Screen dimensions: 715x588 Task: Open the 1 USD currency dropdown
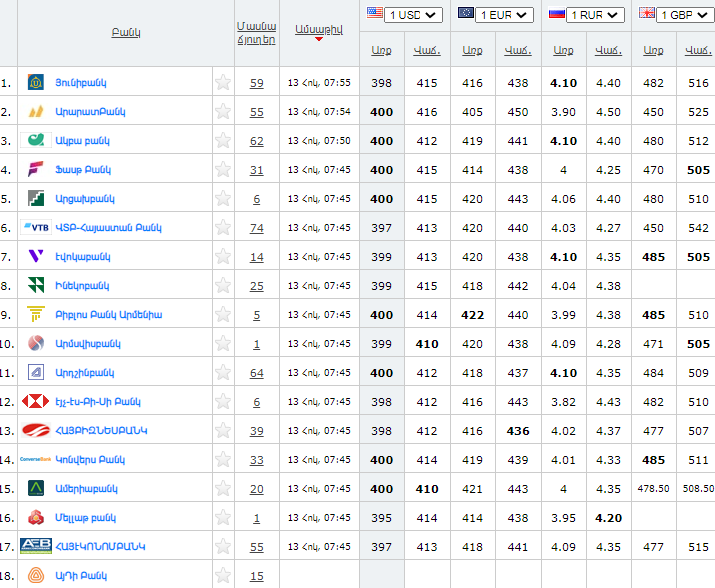413,15
